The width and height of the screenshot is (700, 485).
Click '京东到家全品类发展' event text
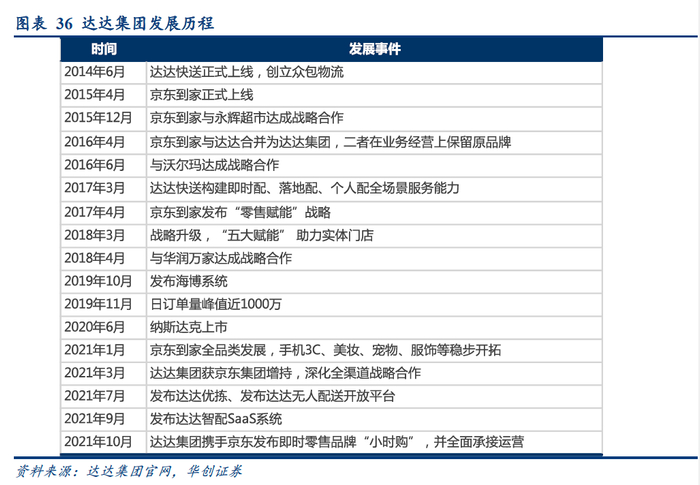tap(208, 350)
